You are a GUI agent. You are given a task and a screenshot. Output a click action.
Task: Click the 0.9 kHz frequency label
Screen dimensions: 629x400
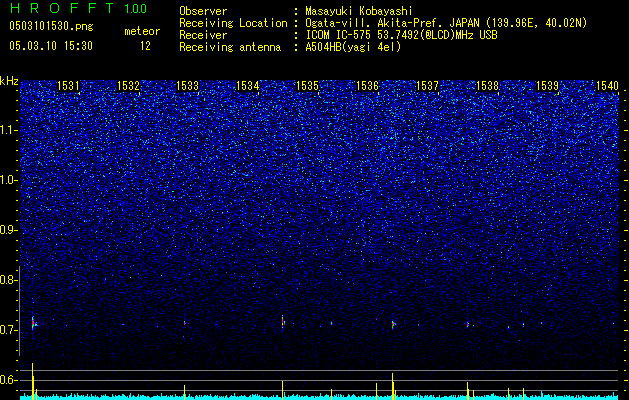click(9, 230)
